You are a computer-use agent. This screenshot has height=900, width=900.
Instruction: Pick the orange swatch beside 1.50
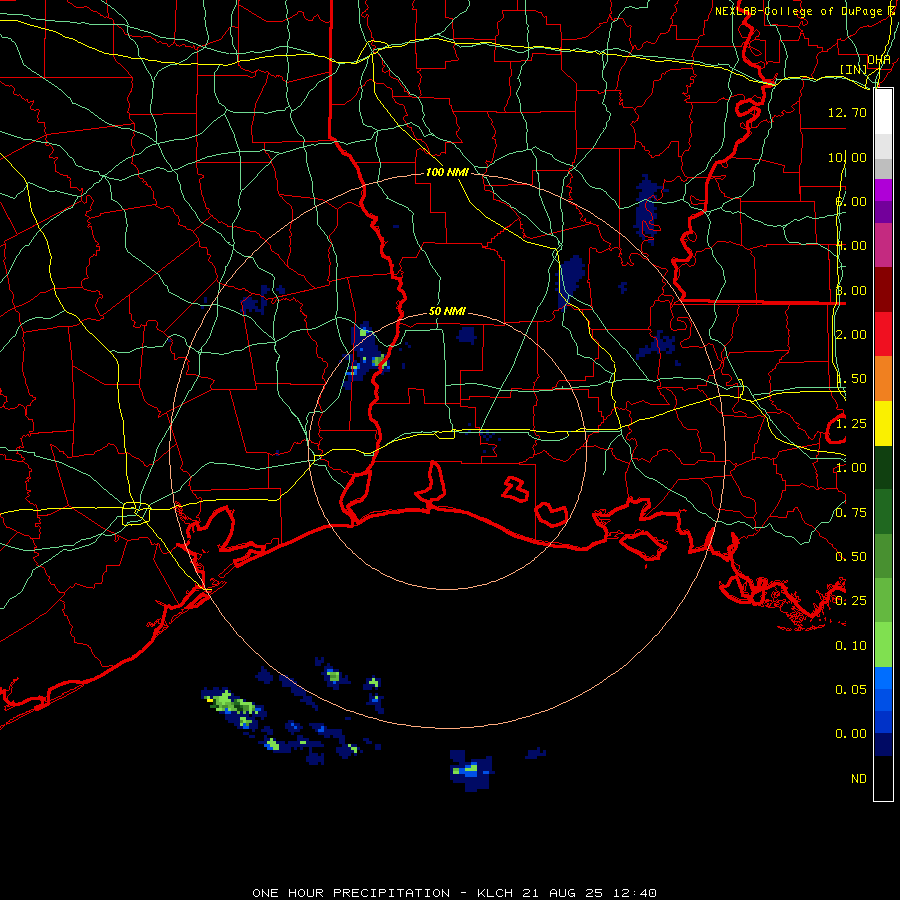tap(883, 378)
